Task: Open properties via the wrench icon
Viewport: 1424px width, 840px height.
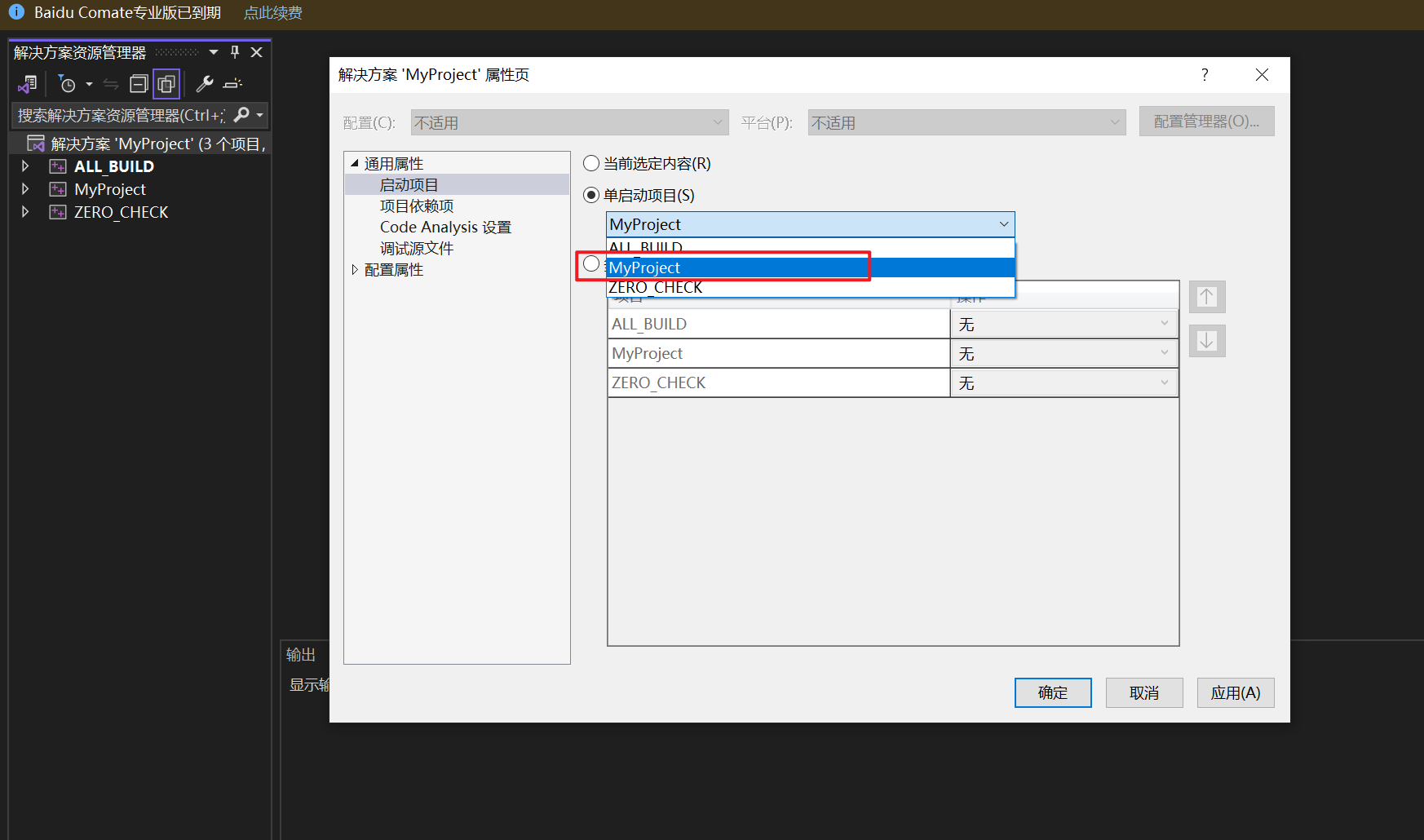Action: (205, 84)
